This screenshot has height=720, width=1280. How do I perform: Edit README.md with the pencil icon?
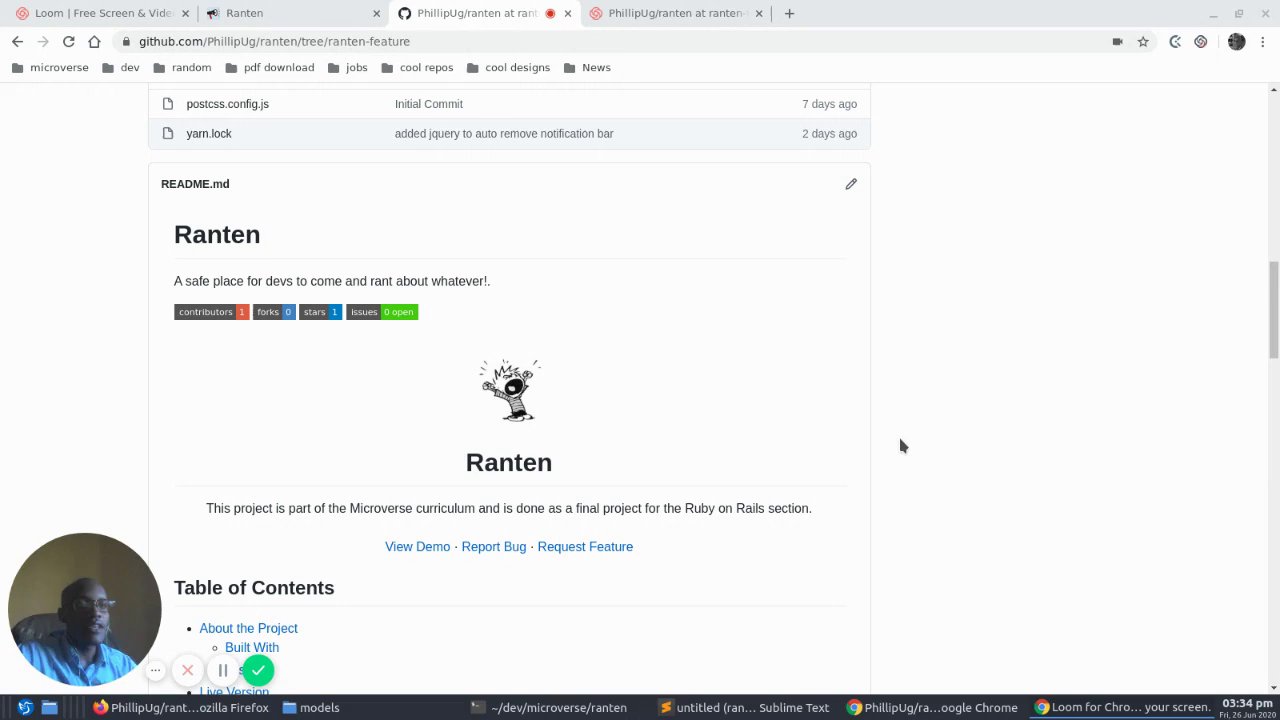pyautogui.click(x=851, y=184)
